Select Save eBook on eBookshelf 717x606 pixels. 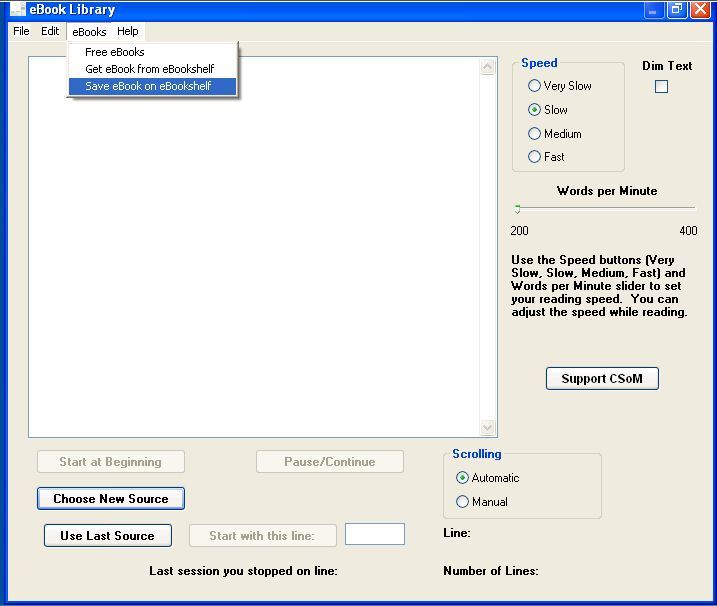click(152, 86)
